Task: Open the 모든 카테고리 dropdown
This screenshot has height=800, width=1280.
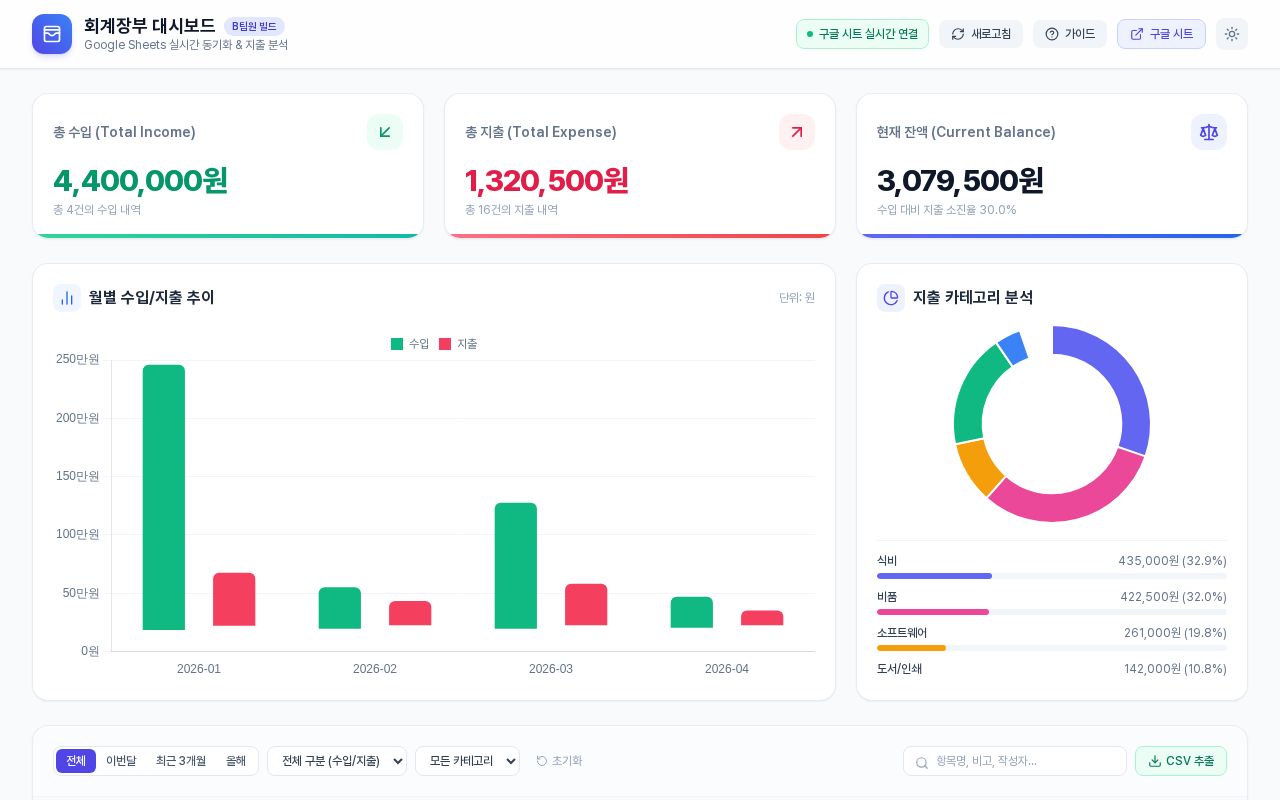Action: tap(467, 761)
